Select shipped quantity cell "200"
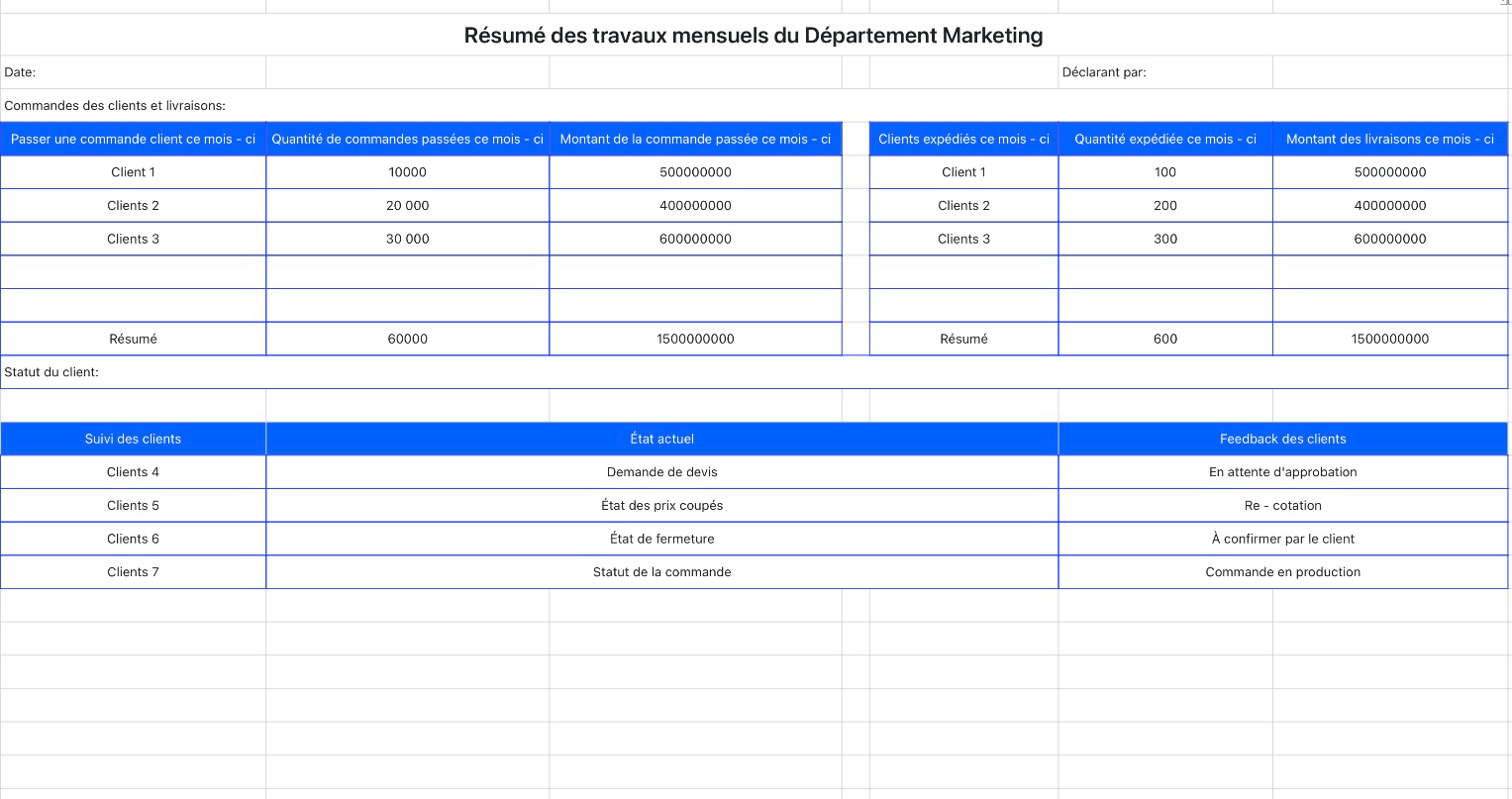 [x=1165, y=206]
